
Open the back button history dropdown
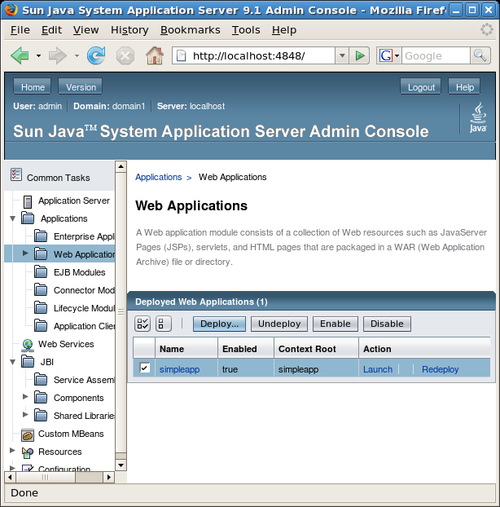tap(39, 56)
